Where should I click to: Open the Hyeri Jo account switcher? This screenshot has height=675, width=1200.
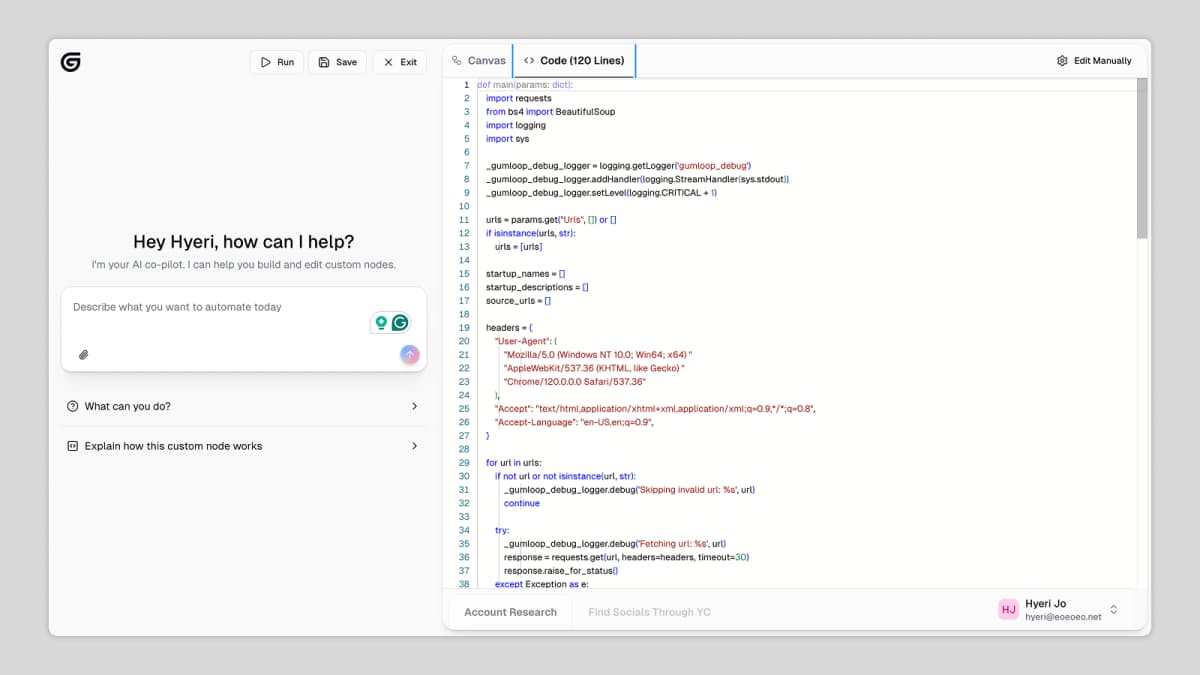[1060, 610]
